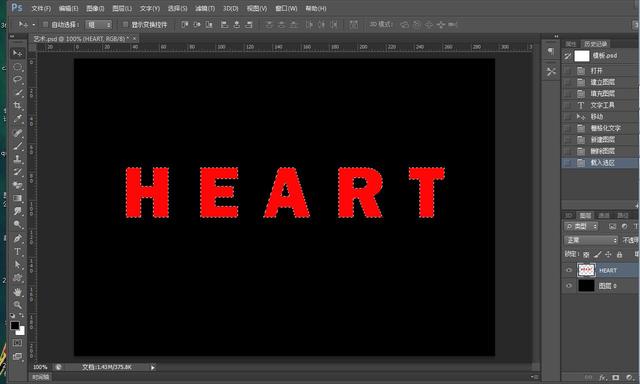The image size is (640, 384).
Task: Select the Hand tool
Action: (17, 292)
